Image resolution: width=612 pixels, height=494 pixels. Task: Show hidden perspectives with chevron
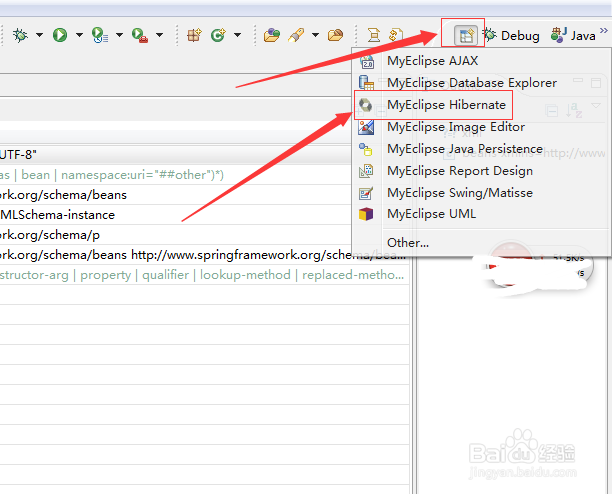(604, 30)
